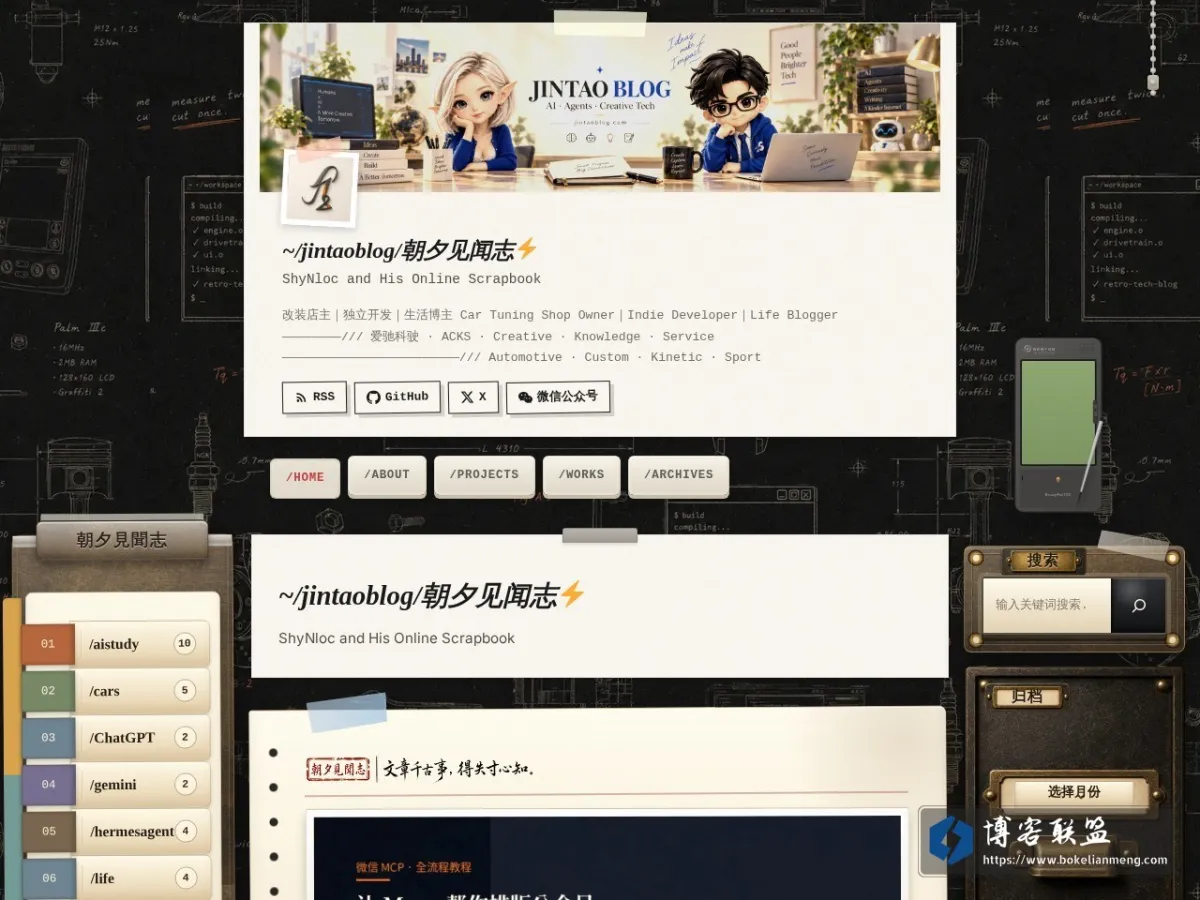Click the keyword search input field
Viewport: 1200px width, 900px height.
pyautogui.click(x=1046, y=605)
